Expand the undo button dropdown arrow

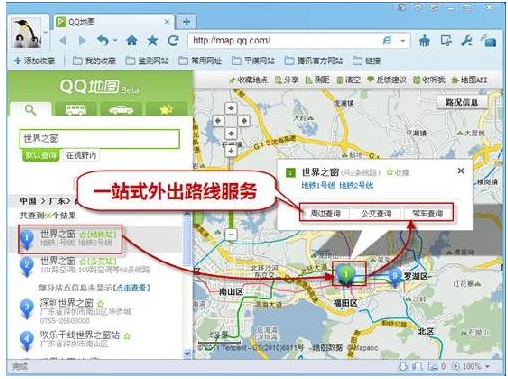coord(115,40)
